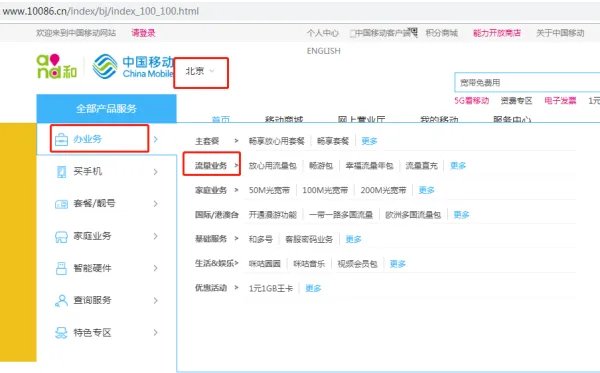600x373 pixels.
Task: Expand the 智能硬件 chevron
Action: click(155, 268)
